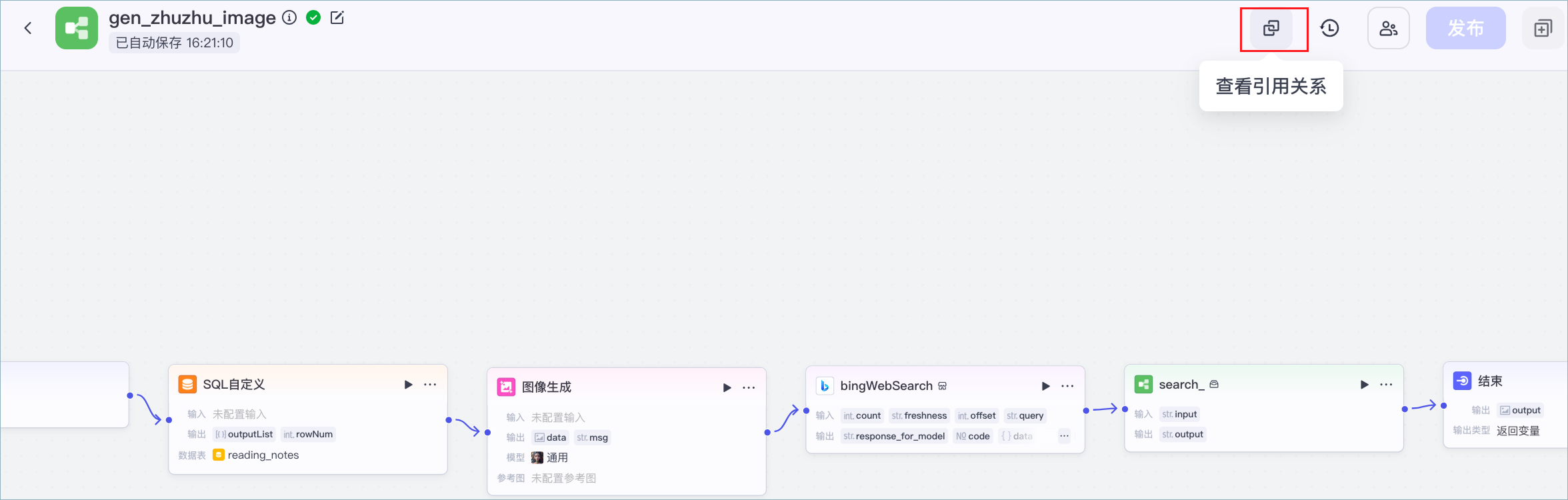This screenshot has width=1568, height=500.
Task: Click the green published status checkmark
Action: tap(313, 18)
